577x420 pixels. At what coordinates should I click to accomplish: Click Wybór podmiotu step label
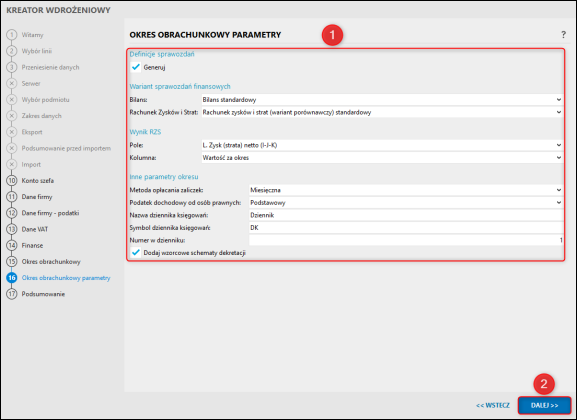45,100
